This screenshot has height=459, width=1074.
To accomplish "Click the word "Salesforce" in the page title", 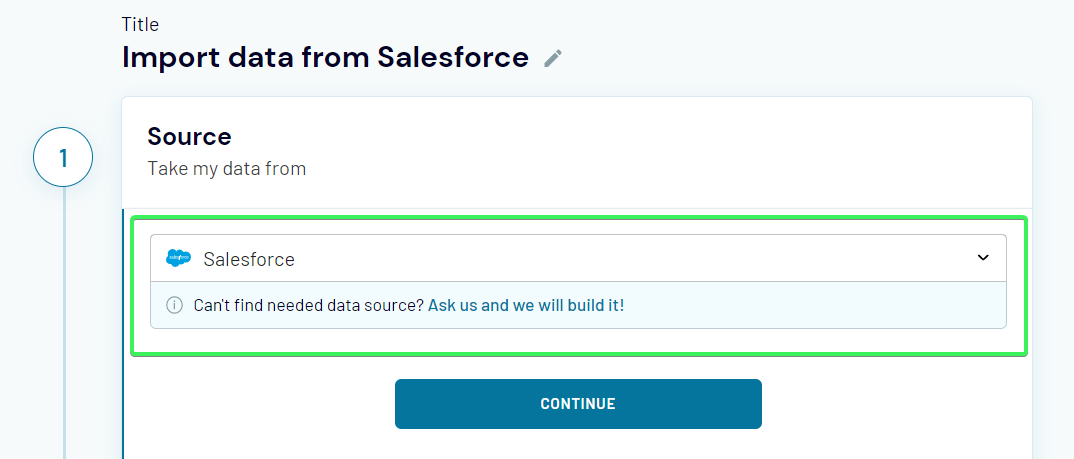I will 453,57.
